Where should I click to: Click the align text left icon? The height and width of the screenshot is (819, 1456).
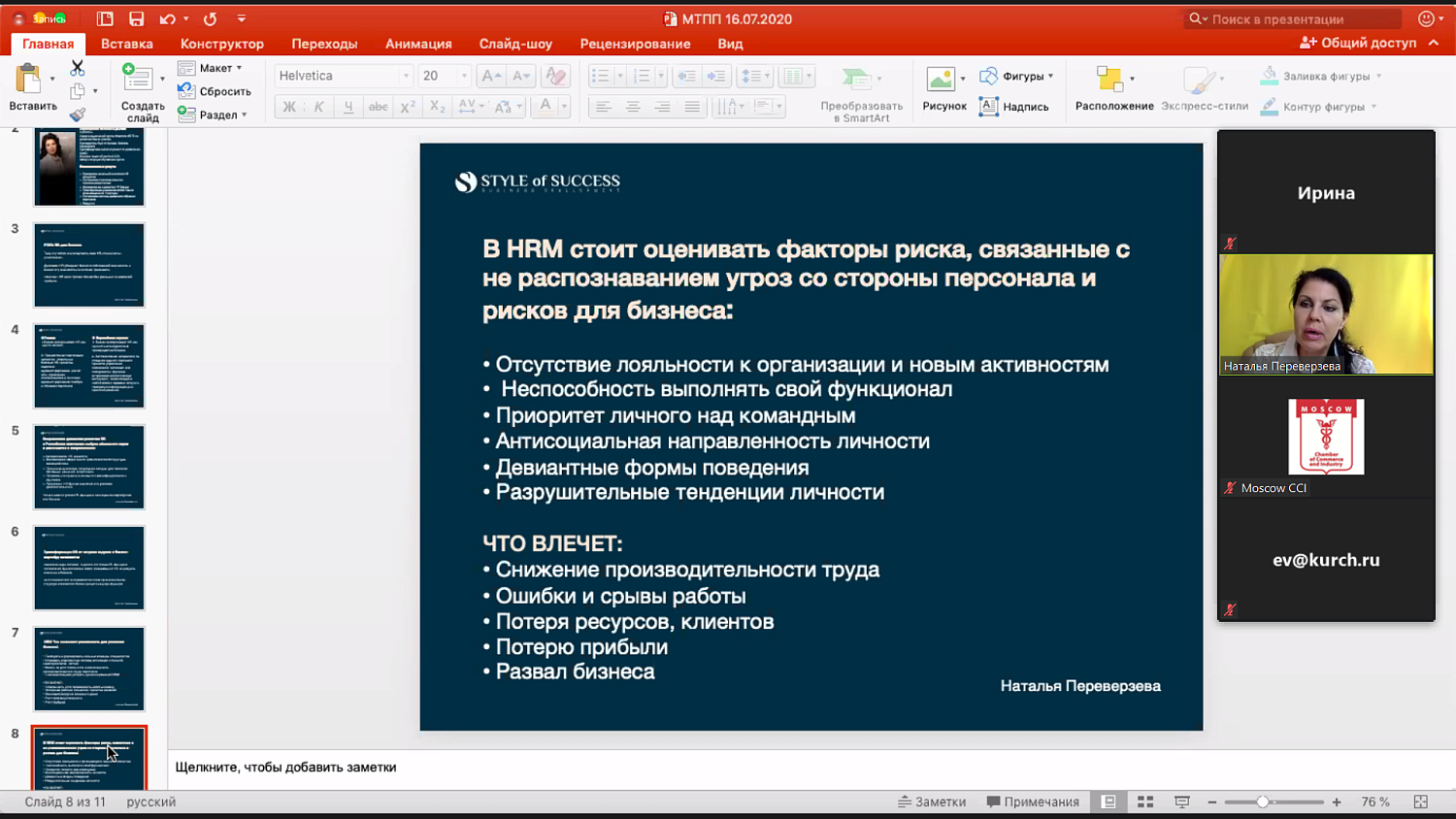[x=603, y=107]
